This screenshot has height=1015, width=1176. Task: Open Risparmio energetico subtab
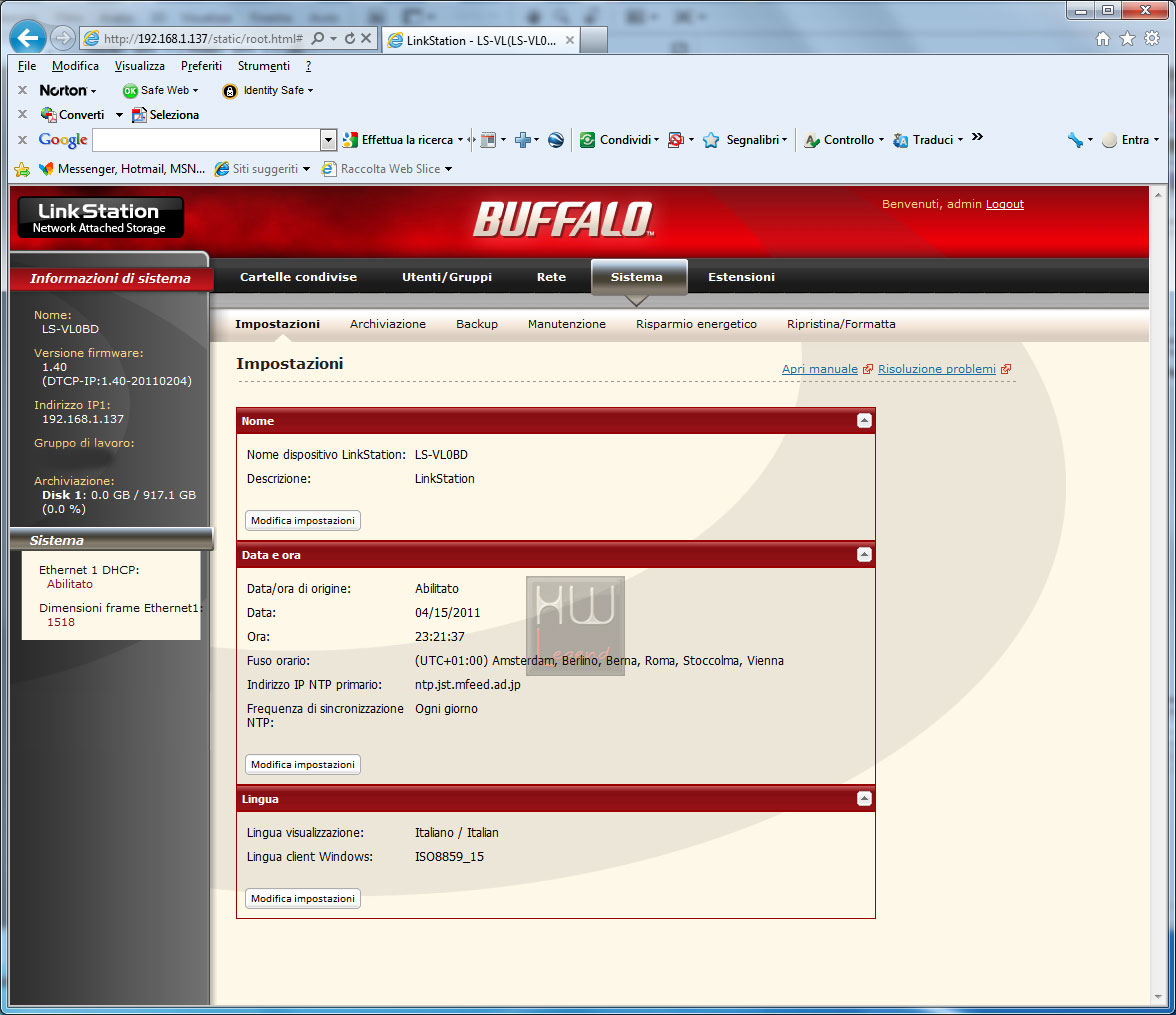point(696,324)
